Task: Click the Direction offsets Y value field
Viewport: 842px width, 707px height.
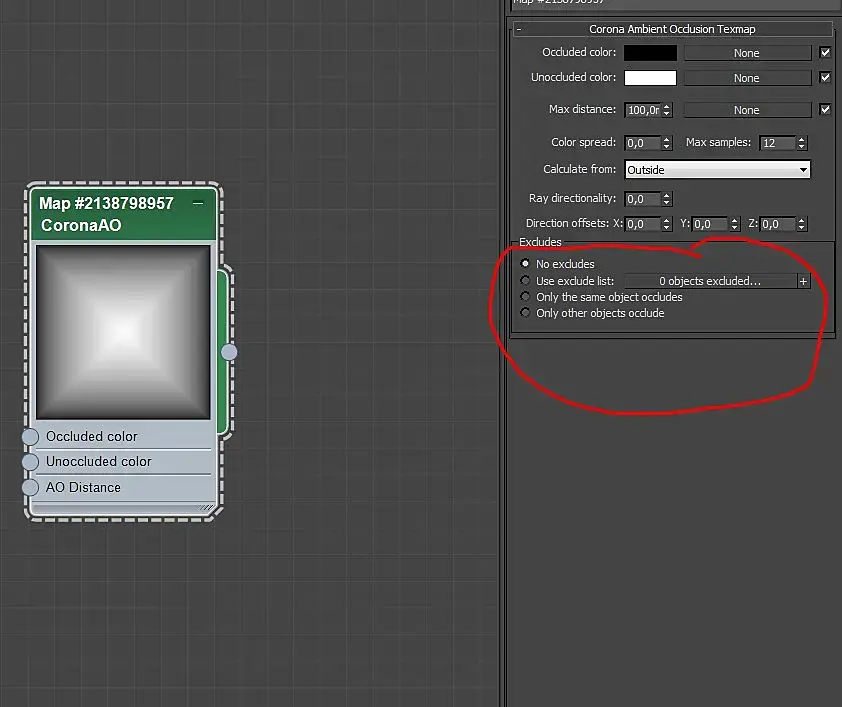Action: [711, 224]
